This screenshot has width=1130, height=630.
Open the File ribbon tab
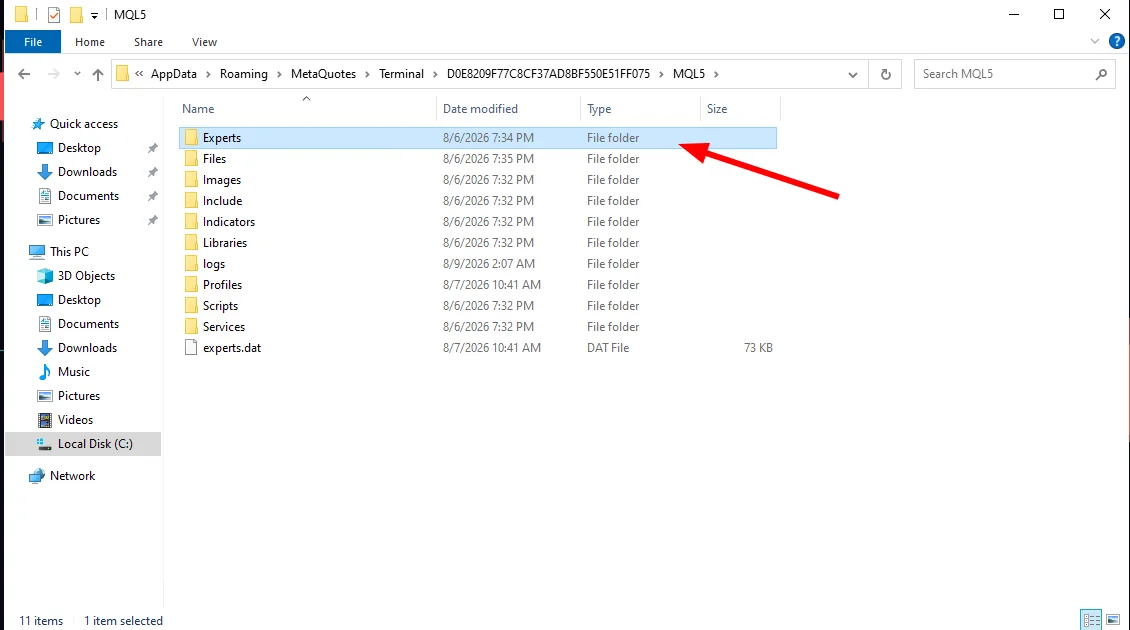coord(32,42)
